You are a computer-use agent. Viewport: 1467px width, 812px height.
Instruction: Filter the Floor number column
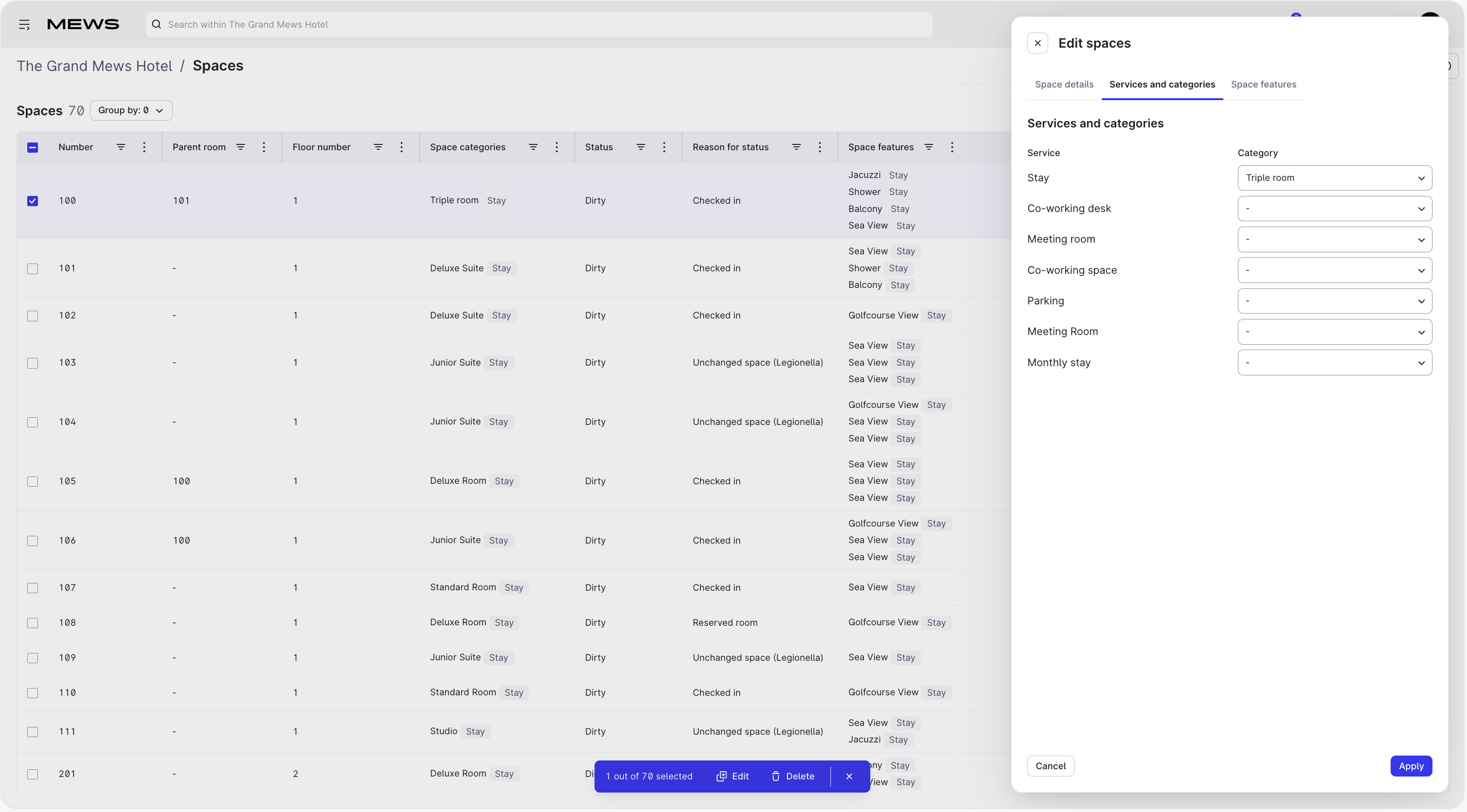[x=378, y=147]
